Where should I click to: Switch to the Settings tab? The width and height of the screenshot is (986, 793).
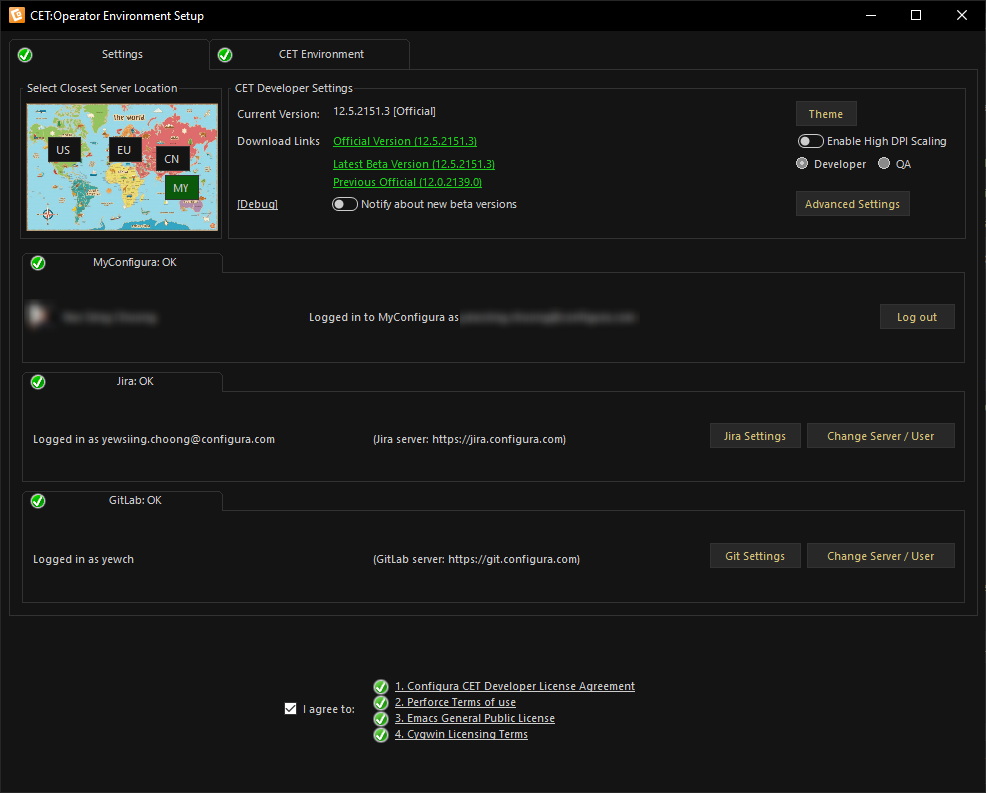click(x=109, y=55)
